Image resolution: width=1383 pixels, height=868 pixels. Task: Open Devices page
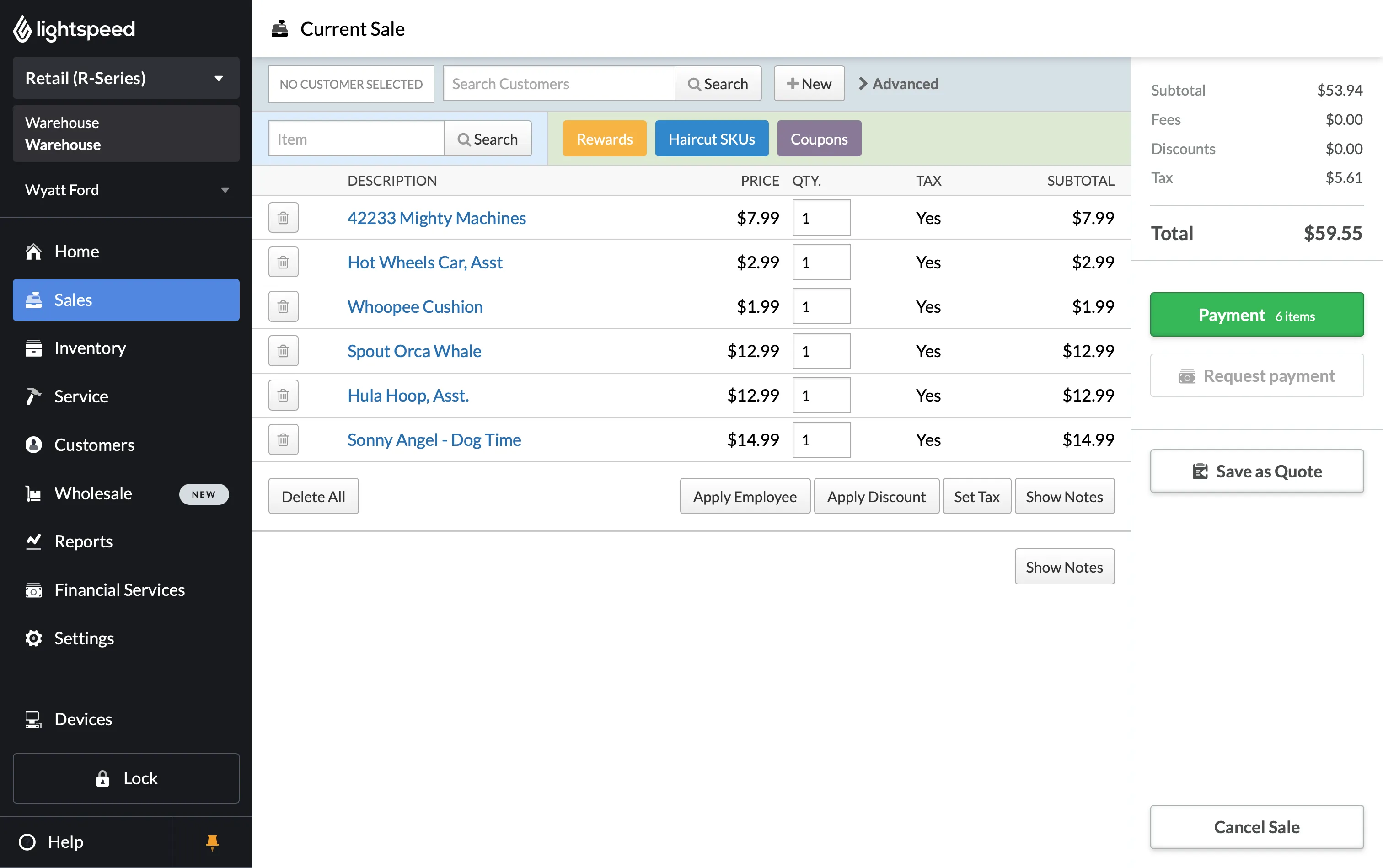coord(126,719)
